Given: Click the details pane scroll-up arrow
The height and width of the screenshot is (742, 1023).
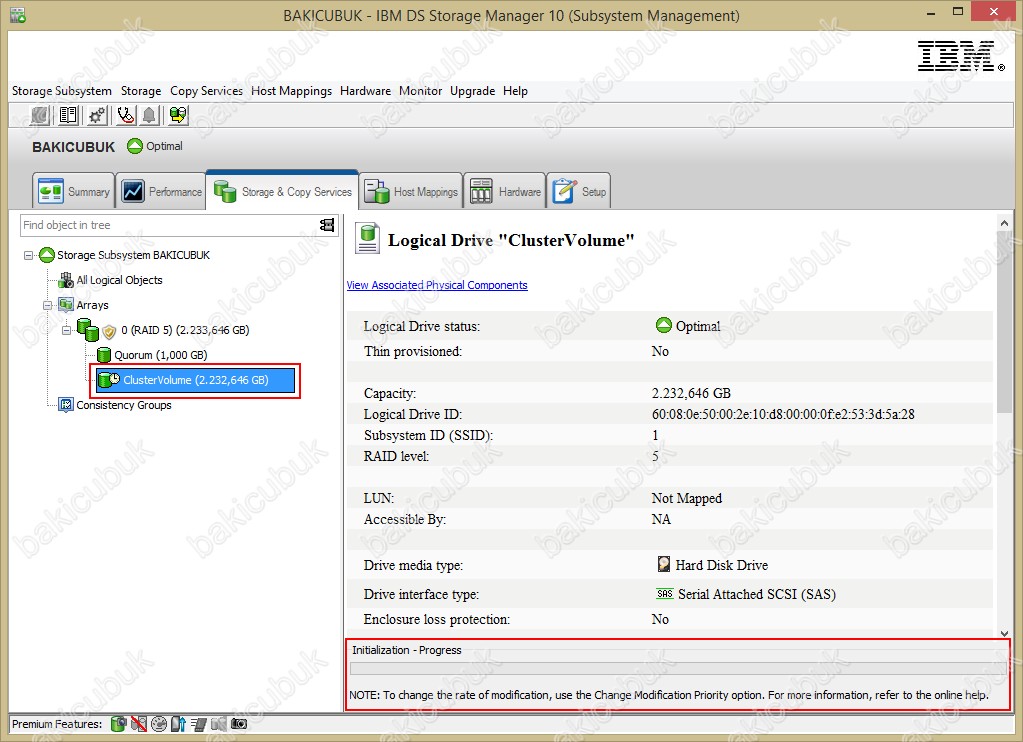Looking at the screenshot, I should pos(1004,223).
